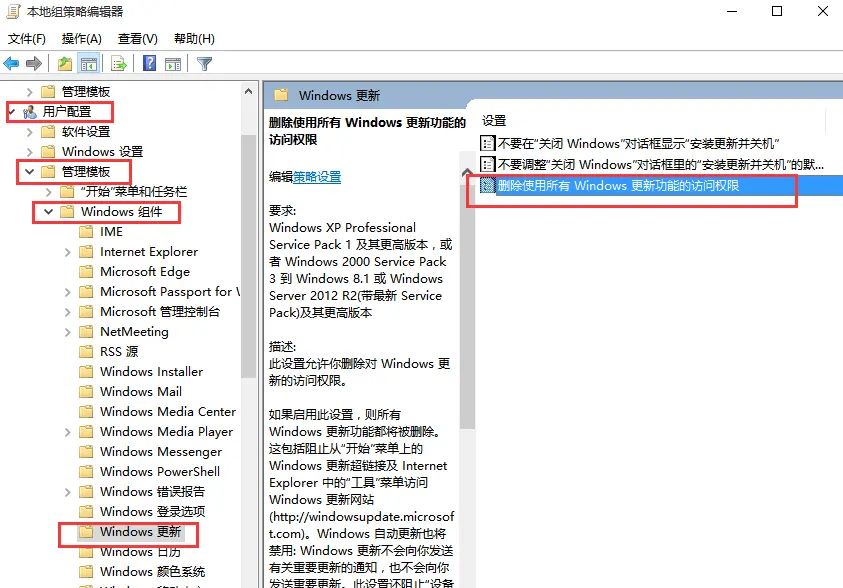Screen dimensions: 843x588
Task: Collapse 管理模板 under 用户配置
Action: tap(30, 171)
